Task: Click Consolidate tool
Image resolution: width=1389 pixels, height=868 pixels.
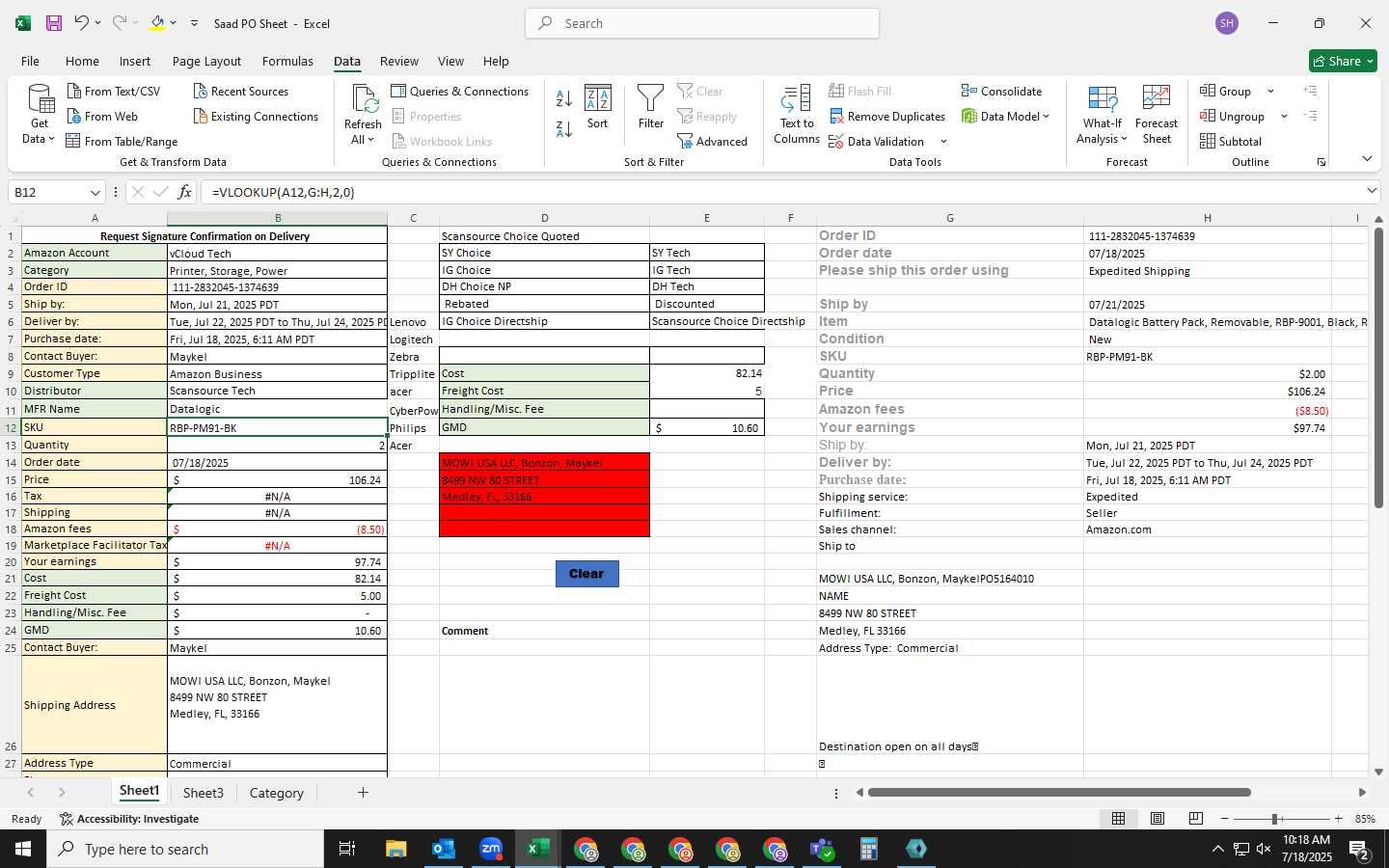Action: click(x=1001, y=91)
